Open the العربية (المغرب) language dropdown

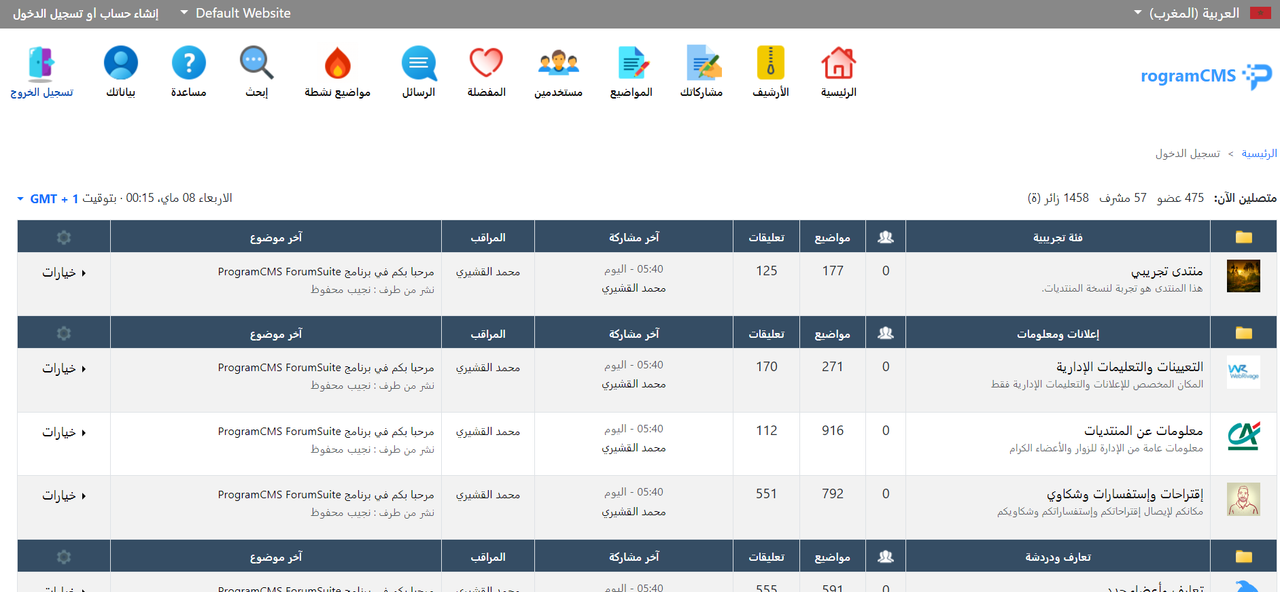click(x=1187, y=13)
